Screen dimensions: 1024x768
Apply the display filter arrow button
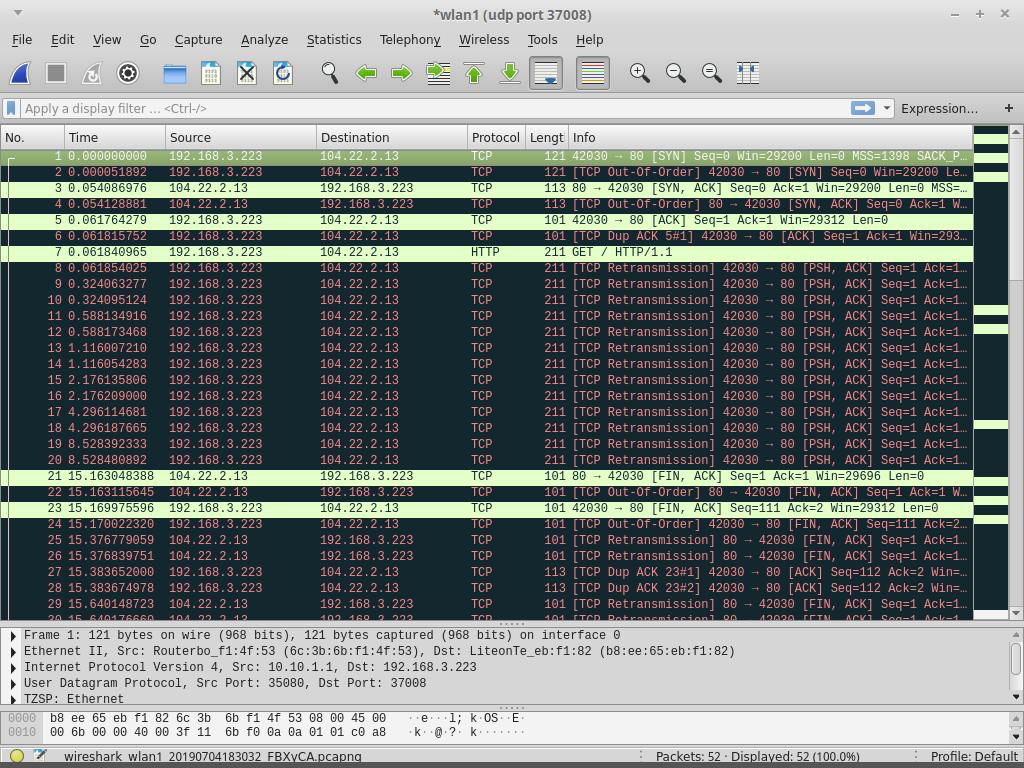(863, 108)
